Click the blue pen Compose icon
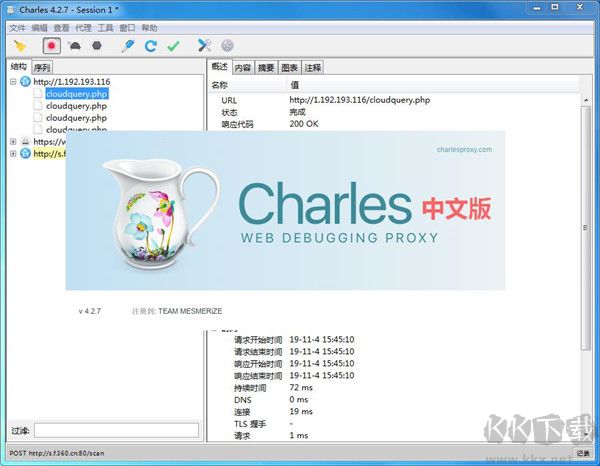 [x=127, y=46]
